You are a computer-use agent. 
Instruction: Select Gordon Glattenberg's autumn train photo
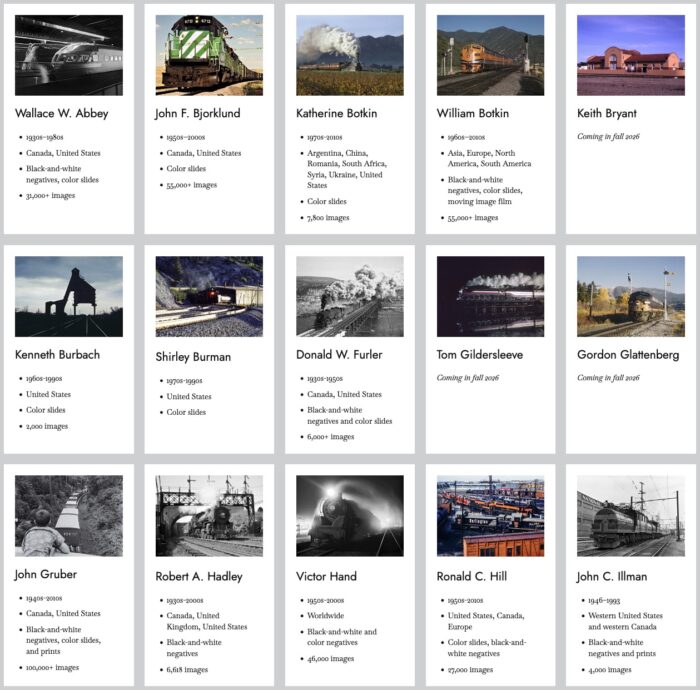coord(631,296)
